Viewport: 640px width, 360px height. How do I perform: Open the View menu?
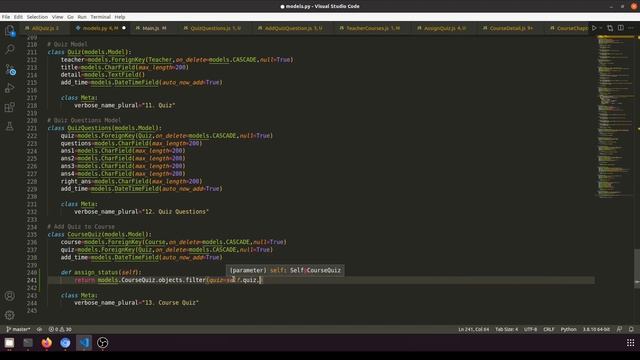coord(57,17)
